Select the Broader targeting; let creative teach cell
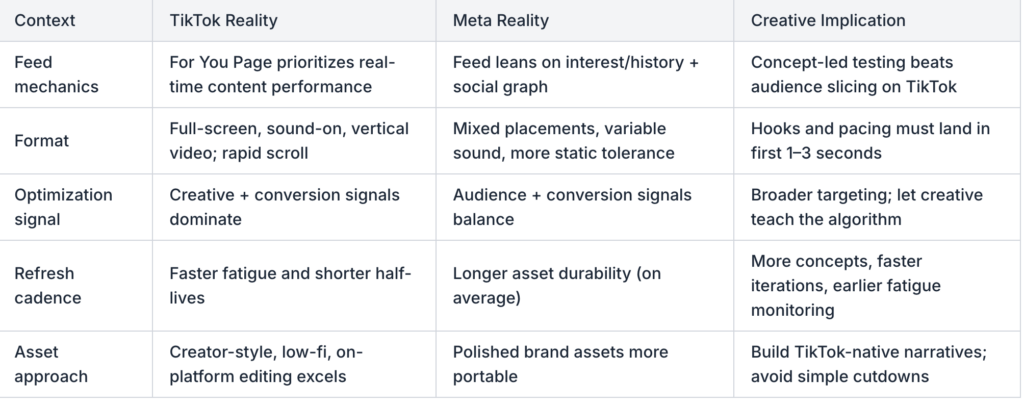This screenshot has width=1024, height=404. 877,207
